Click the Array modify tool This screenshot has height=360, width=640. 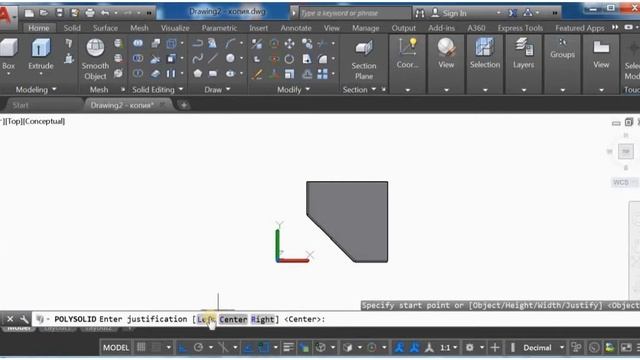(x=322, y=74)
